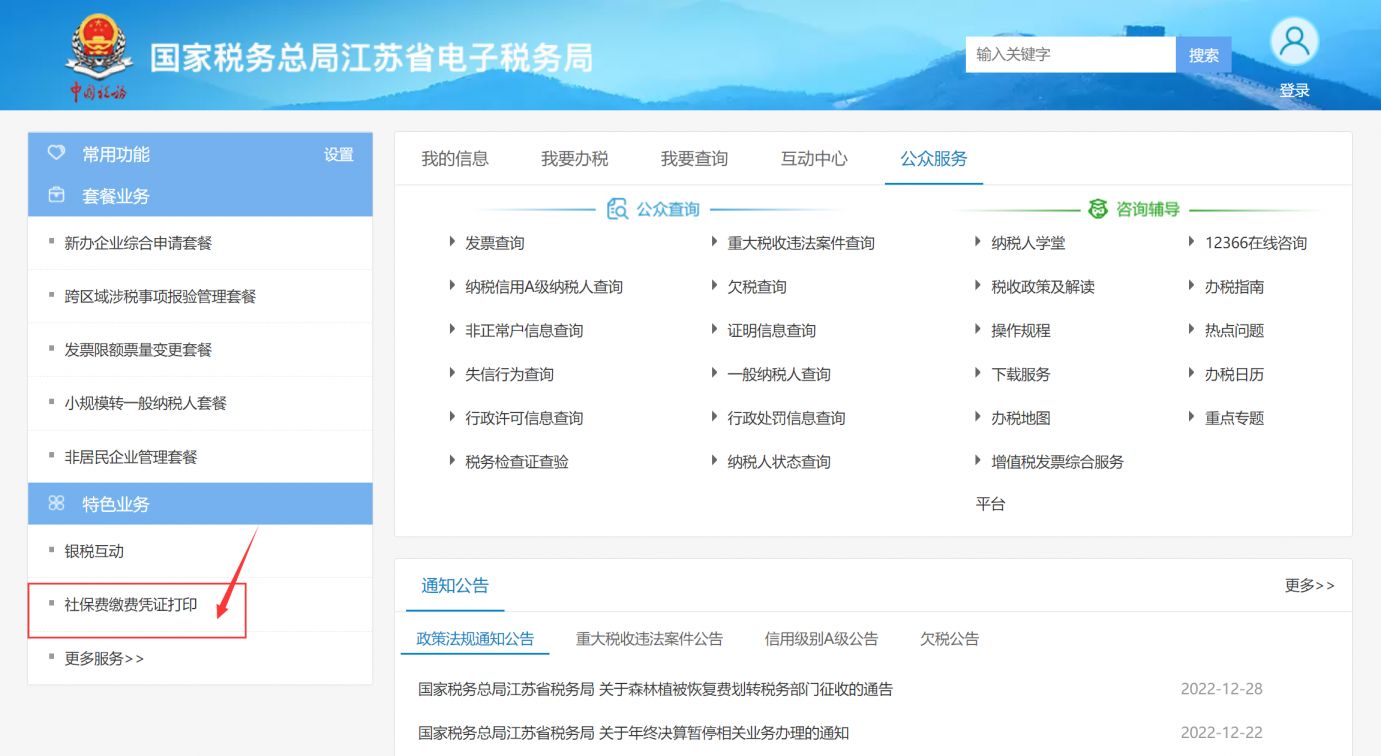Click the grid icon beside 特色业务
Image resolution: width=1381 pixels, height=756 pixels.
pos(56,504)
